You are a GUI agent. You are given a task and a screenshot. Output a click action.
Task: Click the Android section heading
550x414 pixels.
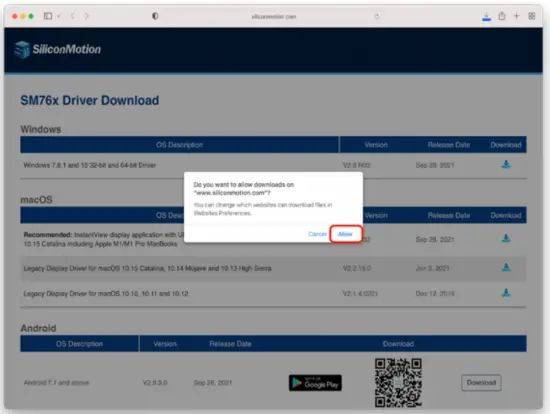coord(38,328)
